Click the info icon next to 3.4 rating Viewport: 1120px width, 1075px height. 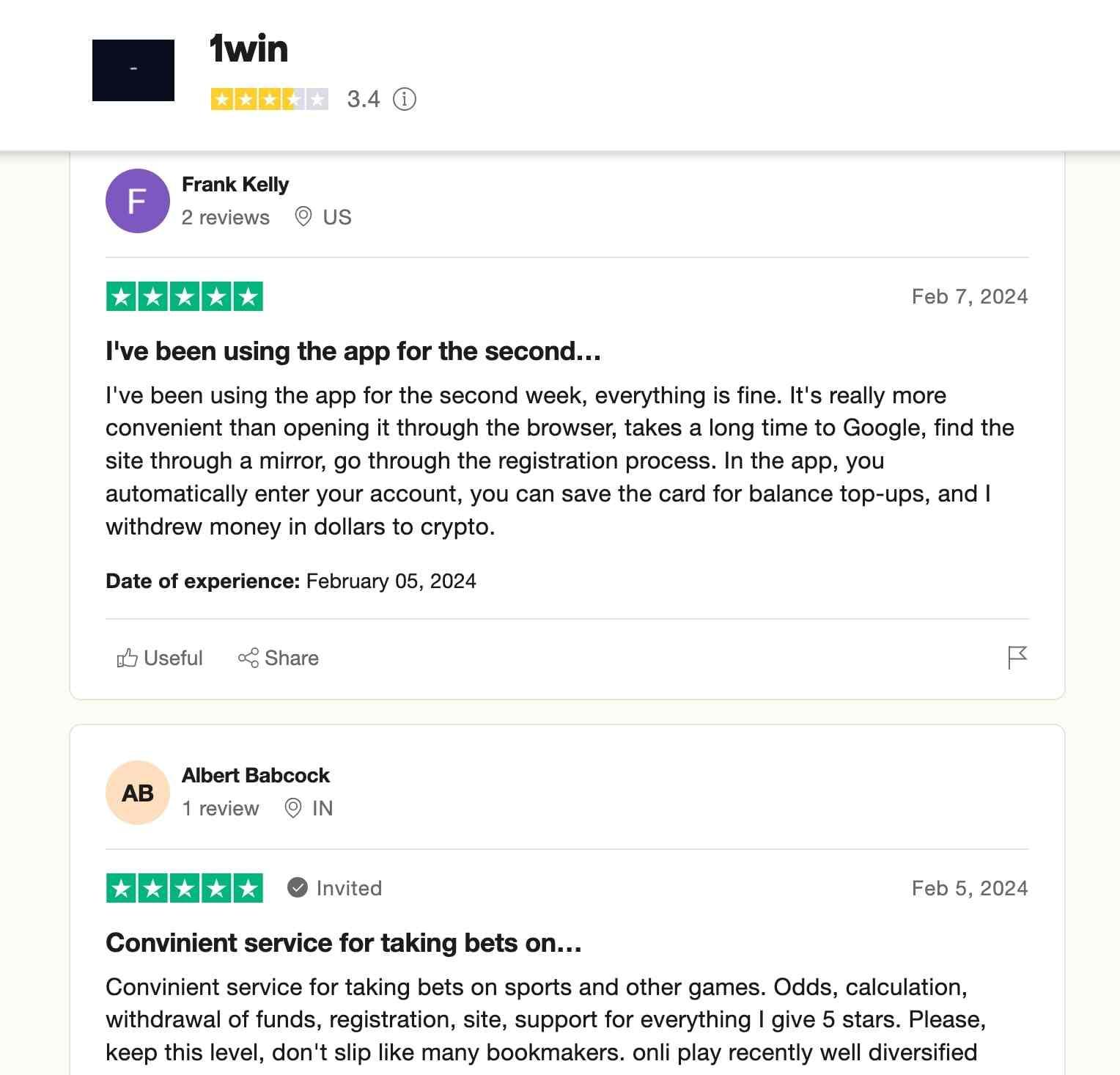(x=404, y=100)
